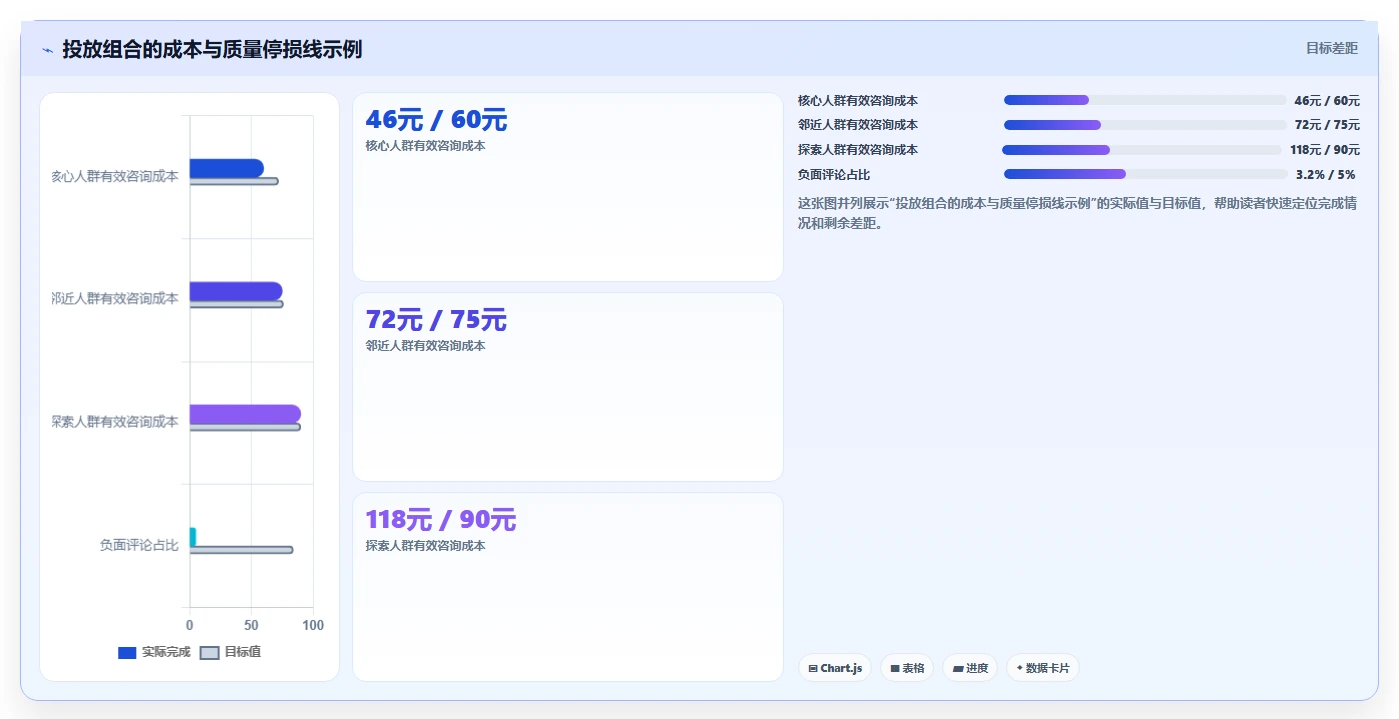Click gray target bar for 负面评论占比
This screenshot has width=1399, height=719.
(x=241, y=550)
